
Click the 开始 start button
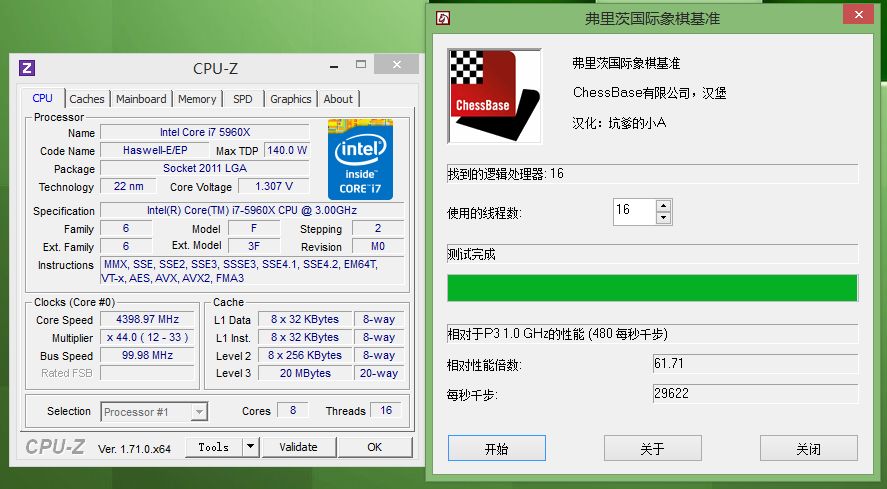click(497, 448)
